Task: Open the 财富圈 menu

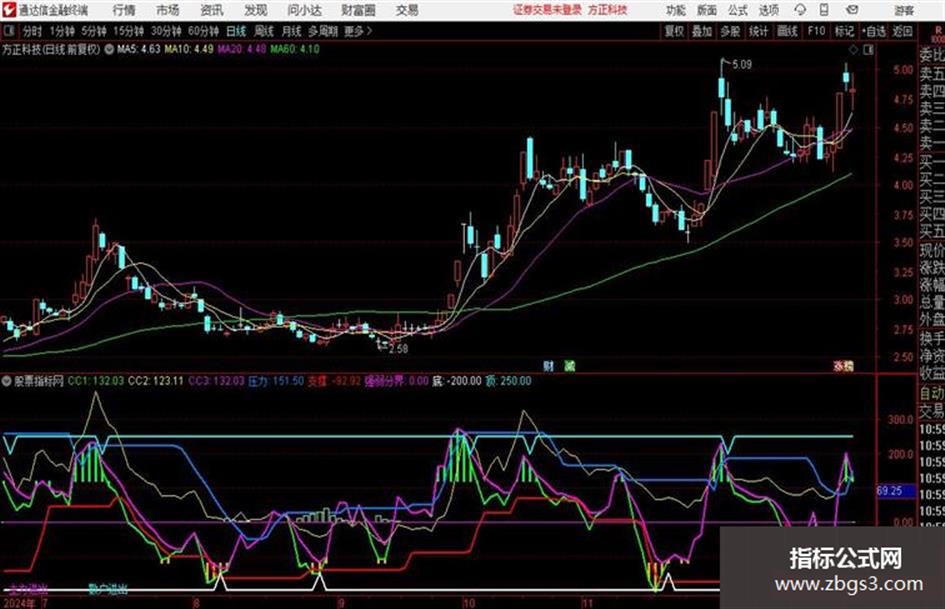Action: (x=358, y=10)
